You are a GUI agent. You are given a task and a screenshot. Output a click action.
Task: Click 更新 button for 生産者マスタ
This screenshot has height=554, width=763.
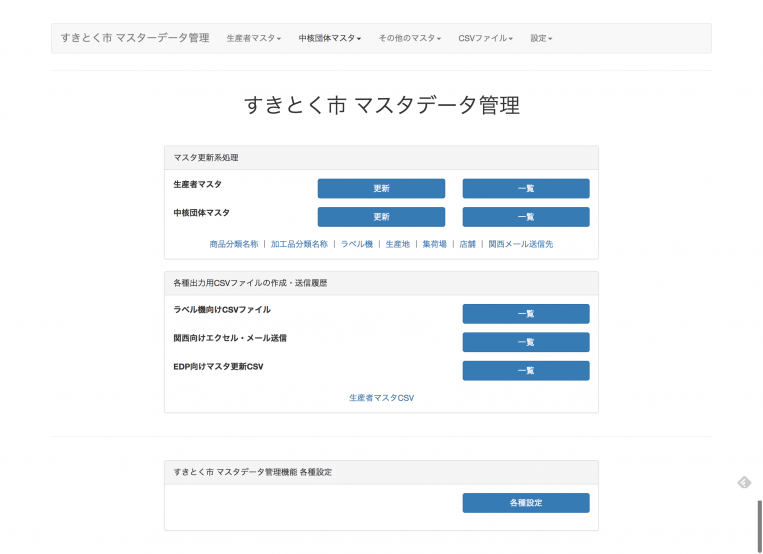pos(381,188)
